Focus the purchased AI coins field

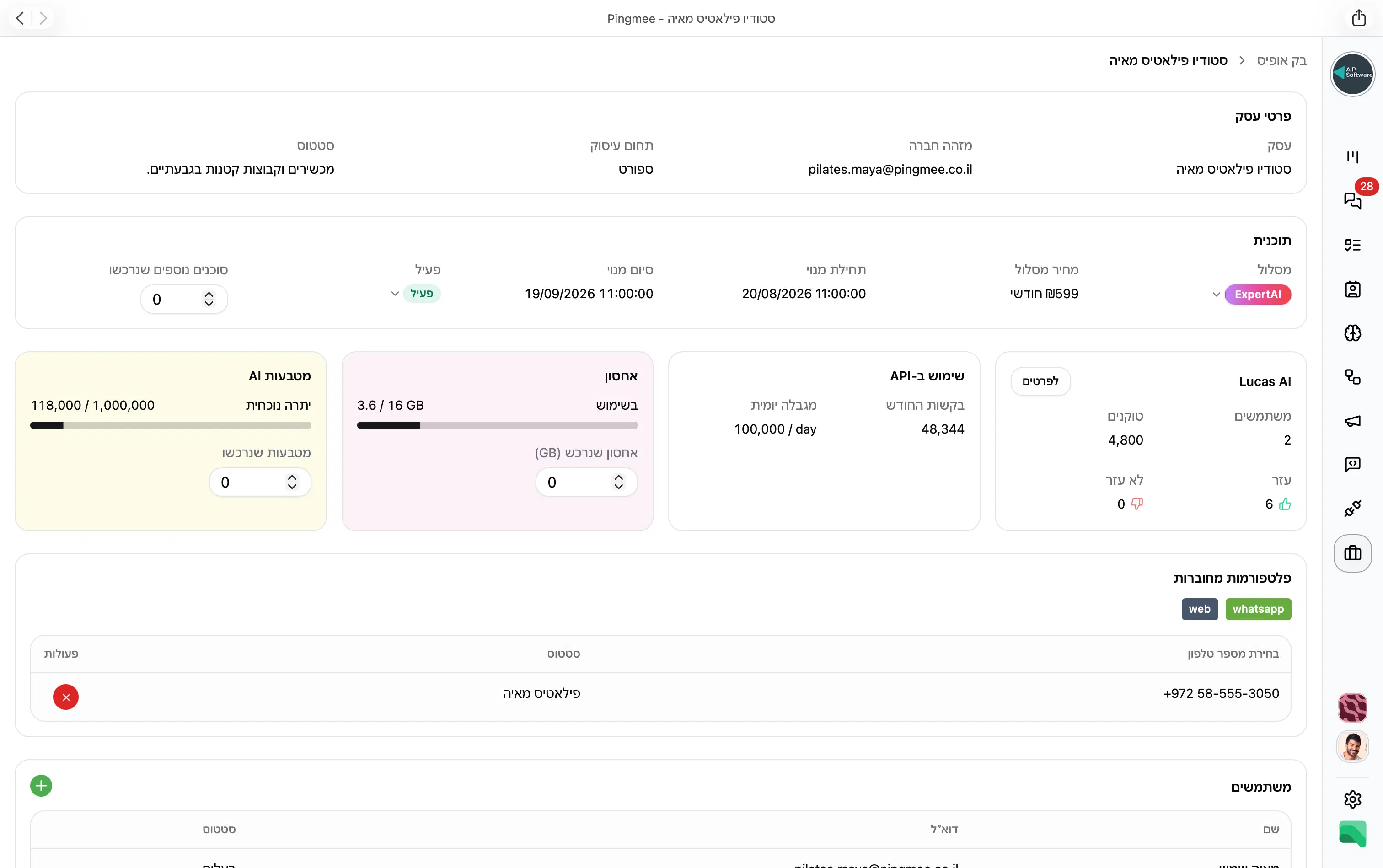pyautogui.click(x=260, y=482)
